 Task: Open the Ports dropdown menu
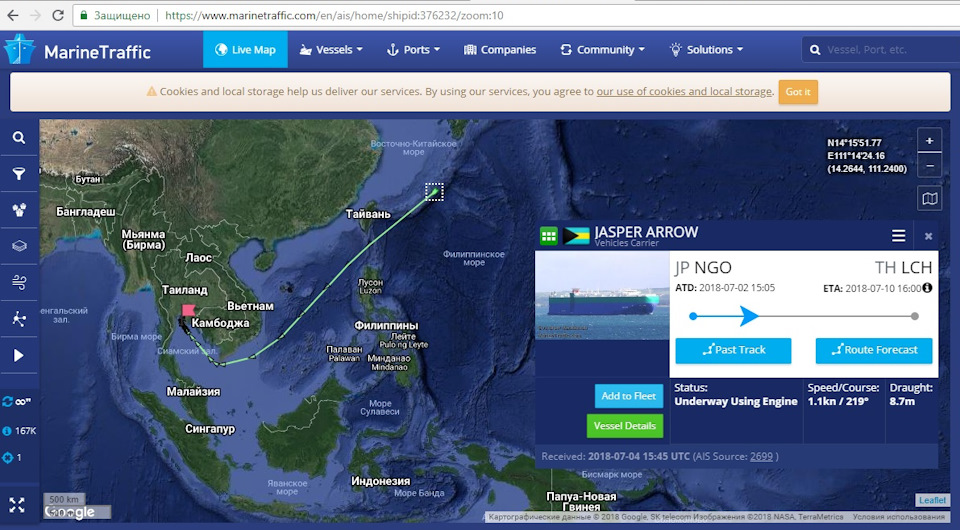coord(413,50)
